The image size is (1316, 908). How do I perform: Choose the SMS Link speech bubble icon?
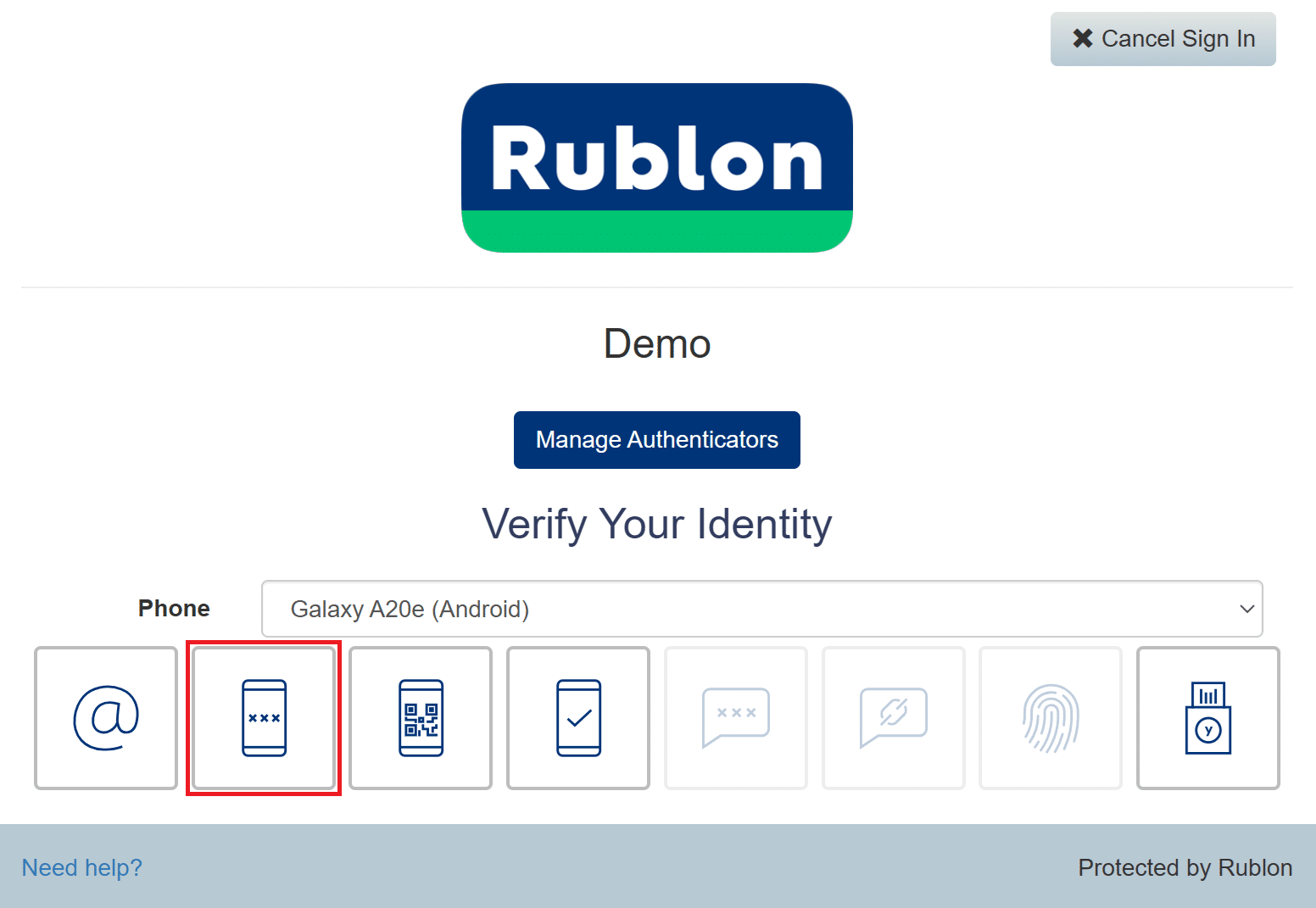tap(894, 718)
